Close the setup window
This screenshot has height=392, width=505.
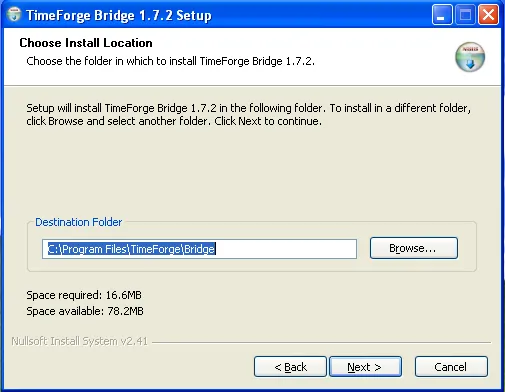tap(488, 15)
